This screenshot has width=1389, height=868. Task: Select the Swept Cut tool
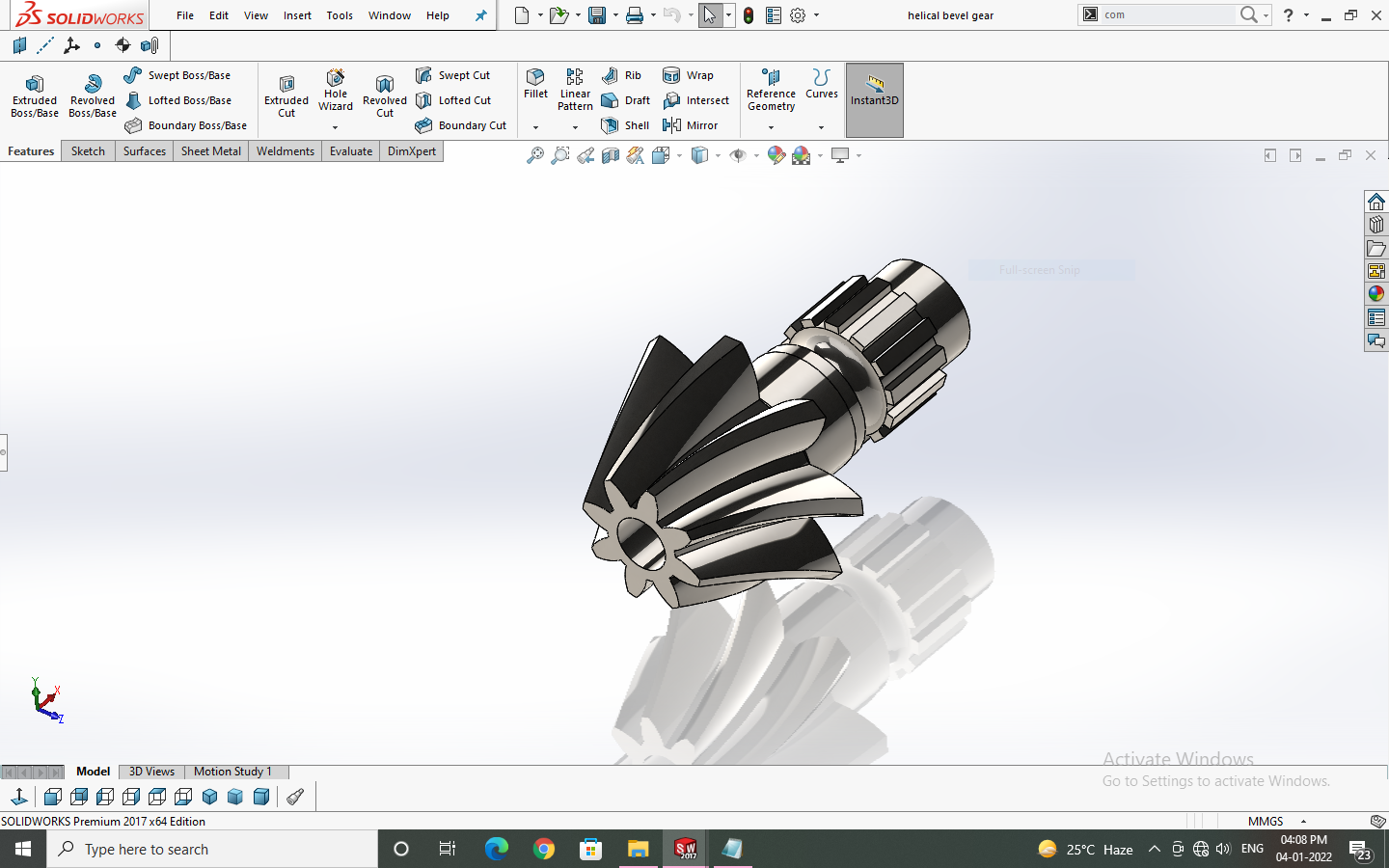coord(452,75)
